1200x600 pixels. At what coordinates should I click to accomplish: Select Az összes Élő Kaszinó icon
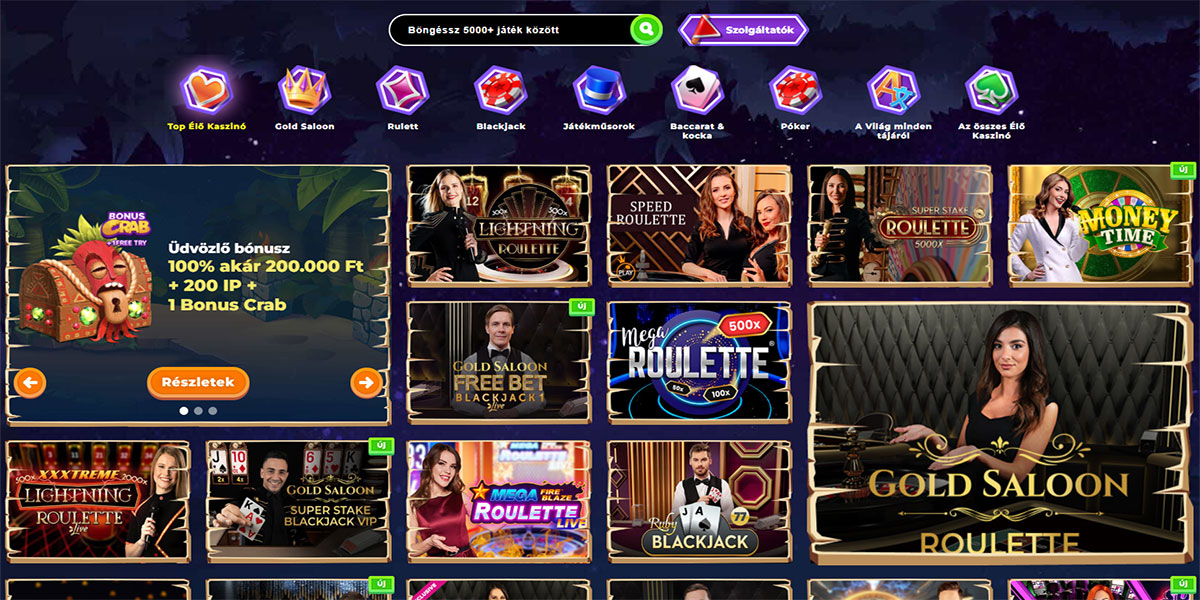coord(991,90)
